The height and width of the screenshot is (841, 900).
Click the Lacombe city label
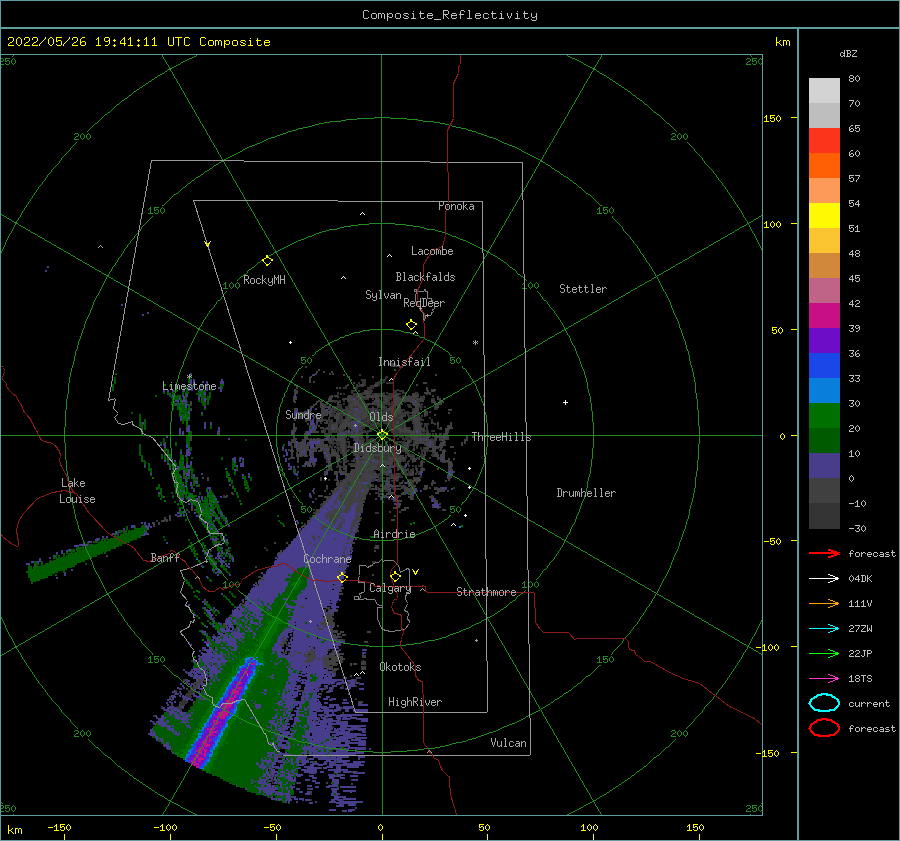(432, 251)
